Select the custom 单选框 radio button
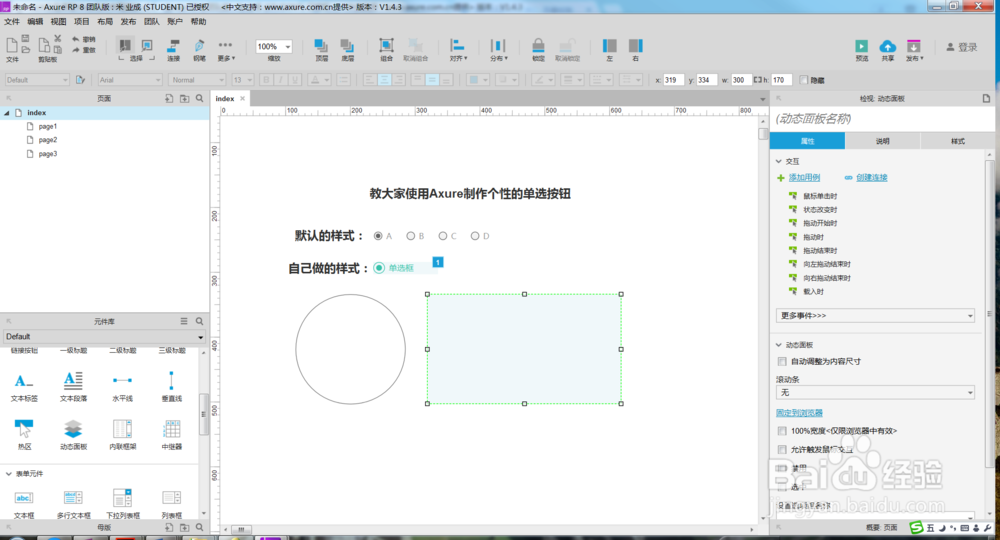Image resolution: width=1000 pixels, height=540 pixels. click(x=379, y=268)
